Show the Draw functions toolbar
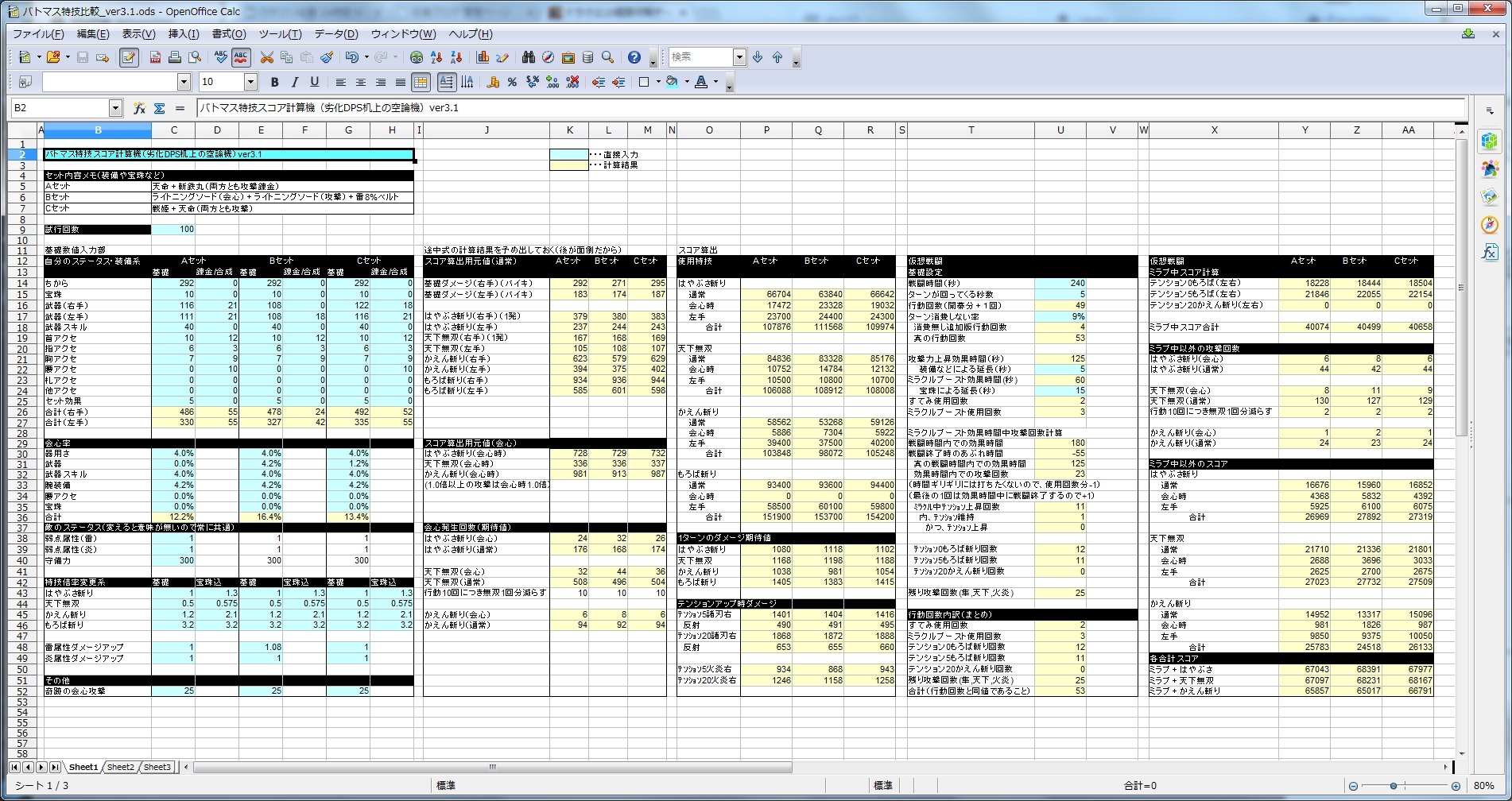 click(502, 57)
